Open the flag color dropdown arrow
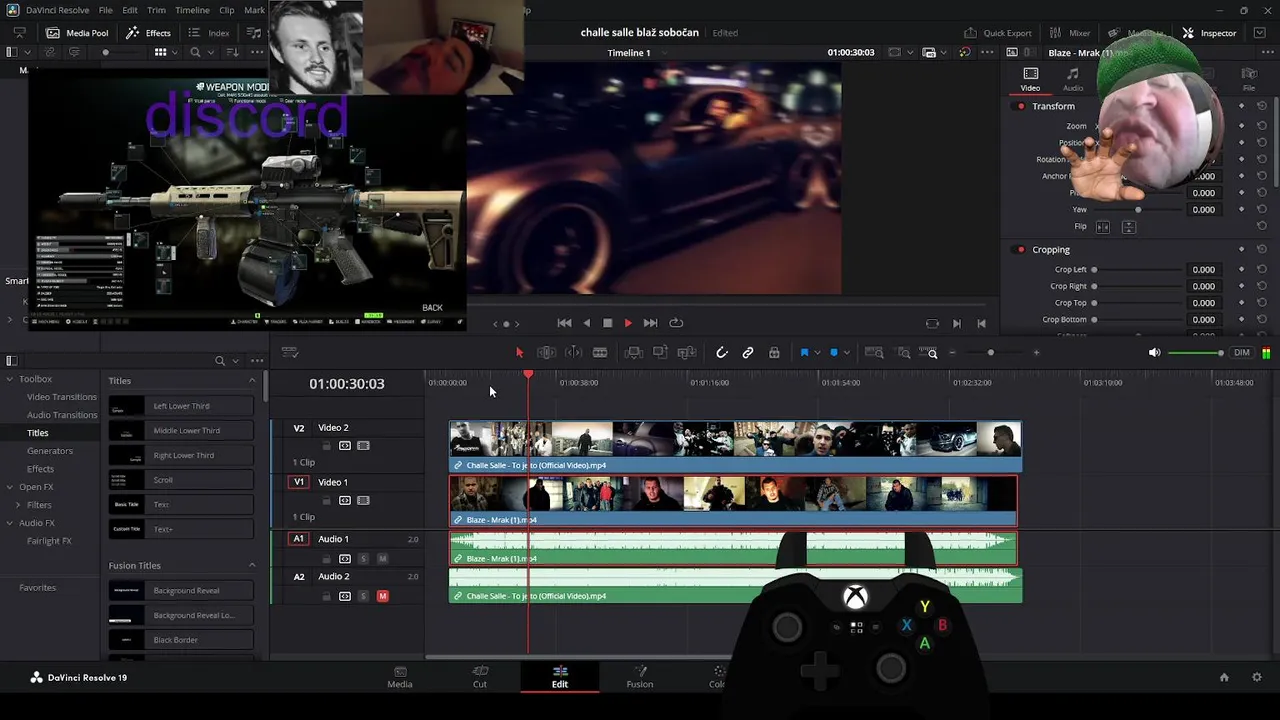1280x720 pixels. [x=817, y=353]
